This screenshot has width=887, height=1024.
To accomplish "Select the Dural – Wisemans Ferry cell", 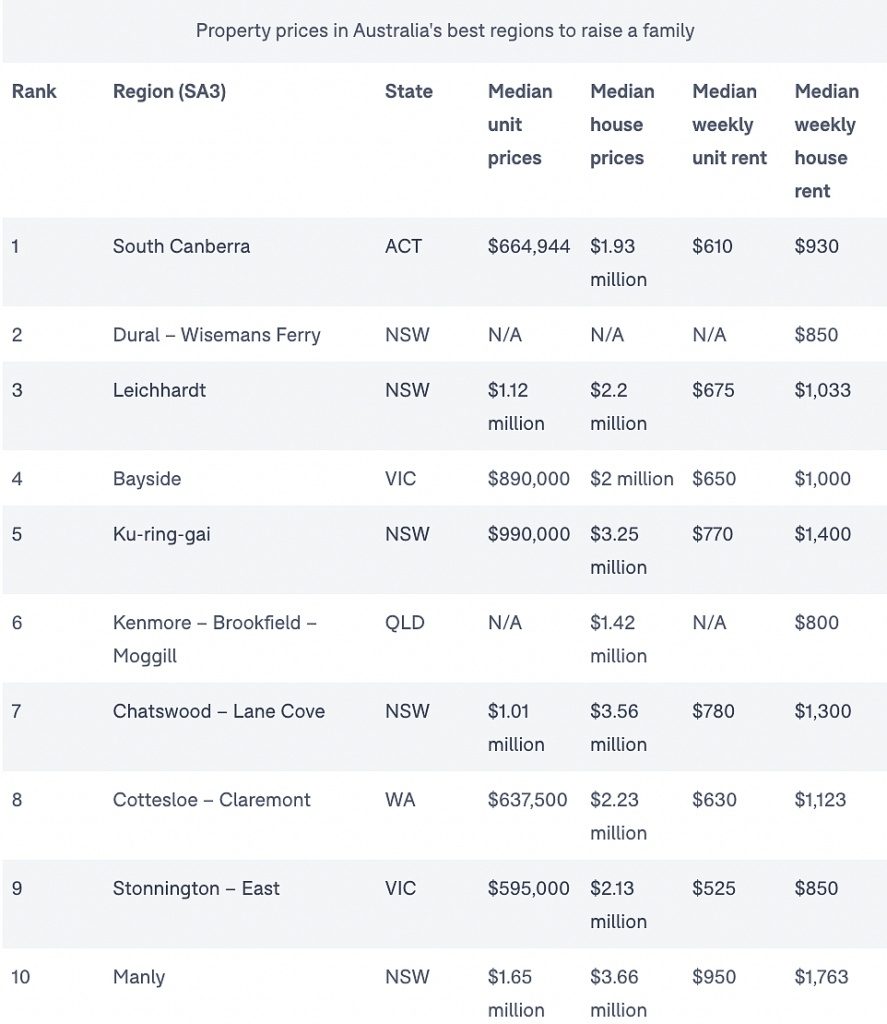I will (216, 335).
